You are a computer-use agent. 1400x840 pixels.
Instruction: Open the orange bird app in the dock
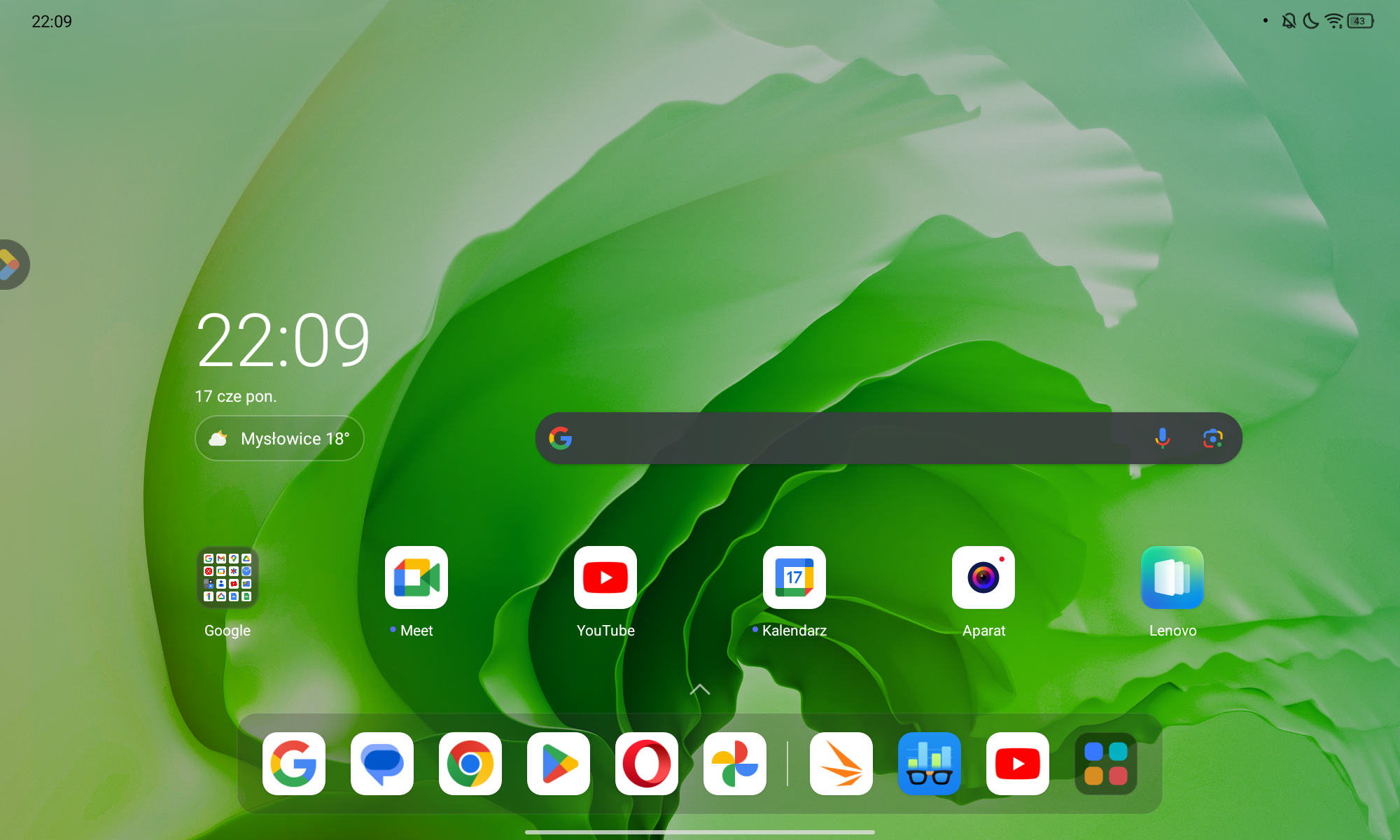point(841,764)
